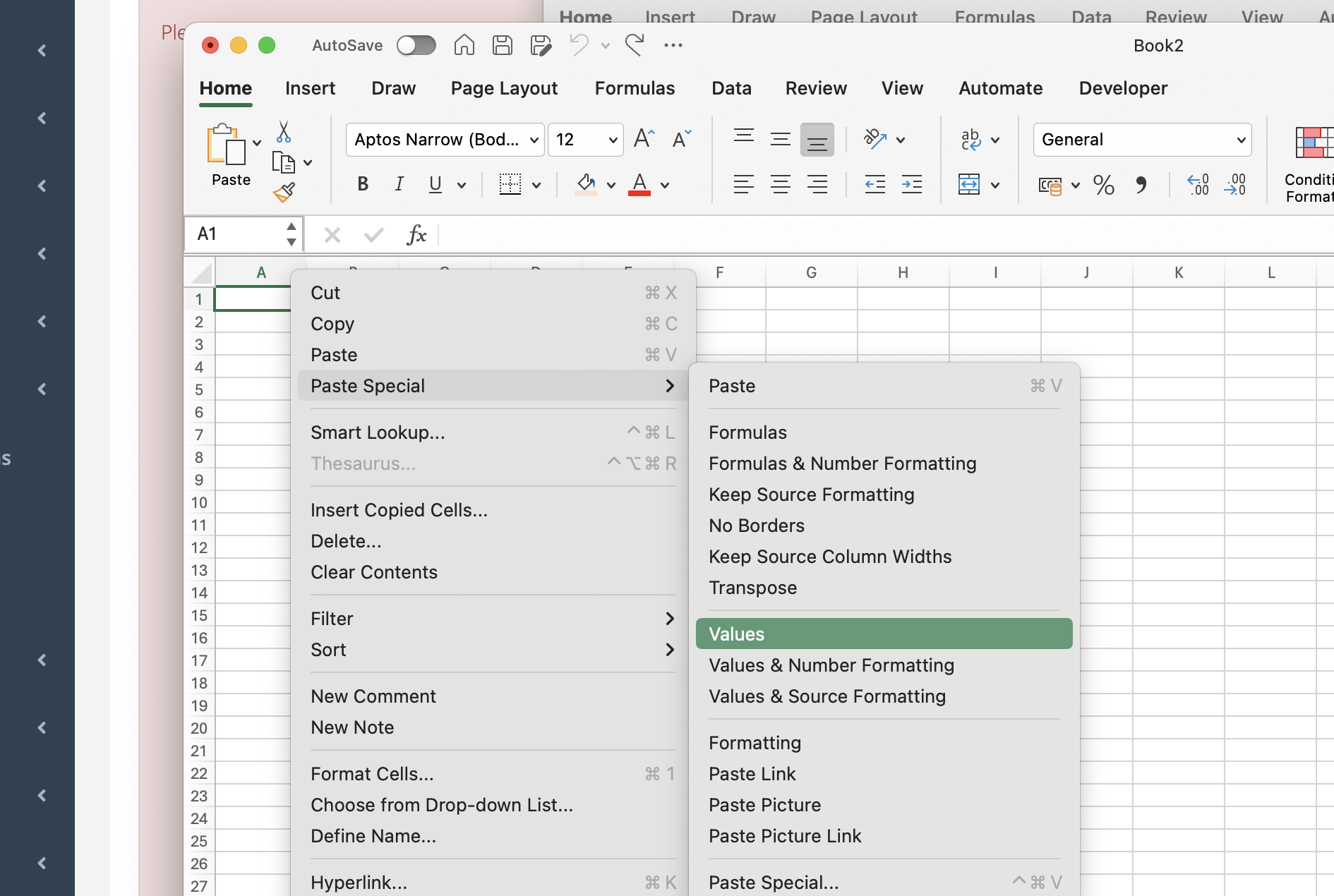Choose Format Cells... from context menu
Viewport: 1334px width, 896px height.
(493, 773)
